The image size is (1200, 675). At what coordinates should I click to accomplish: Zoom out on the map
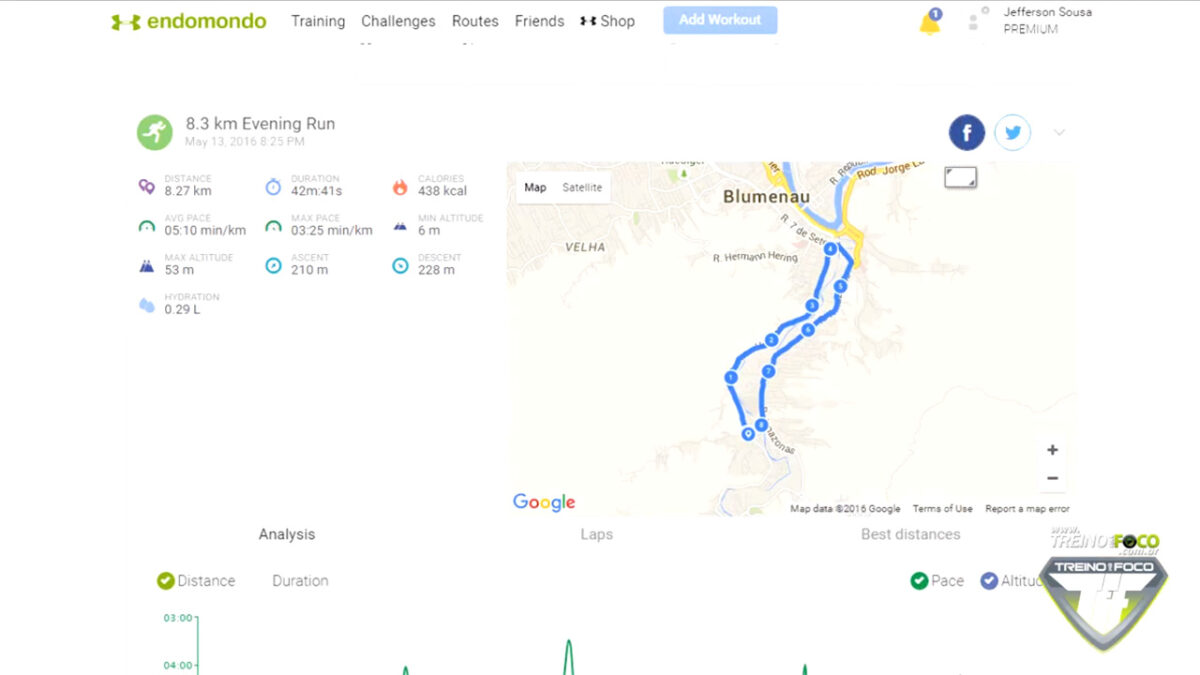click(x=1052, y=478)
